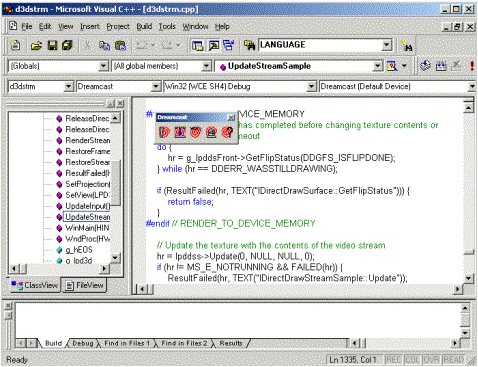Select WinMain in the class tree
Viewport: 478px width, 367px height.
coord(87,228)
